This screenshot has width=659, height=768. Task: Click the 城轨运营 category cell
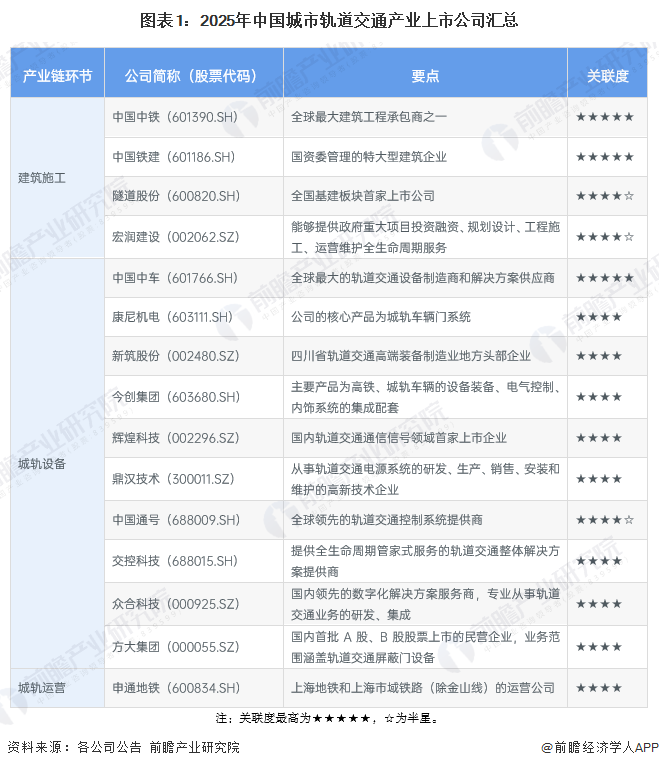(x=42, y=688)
